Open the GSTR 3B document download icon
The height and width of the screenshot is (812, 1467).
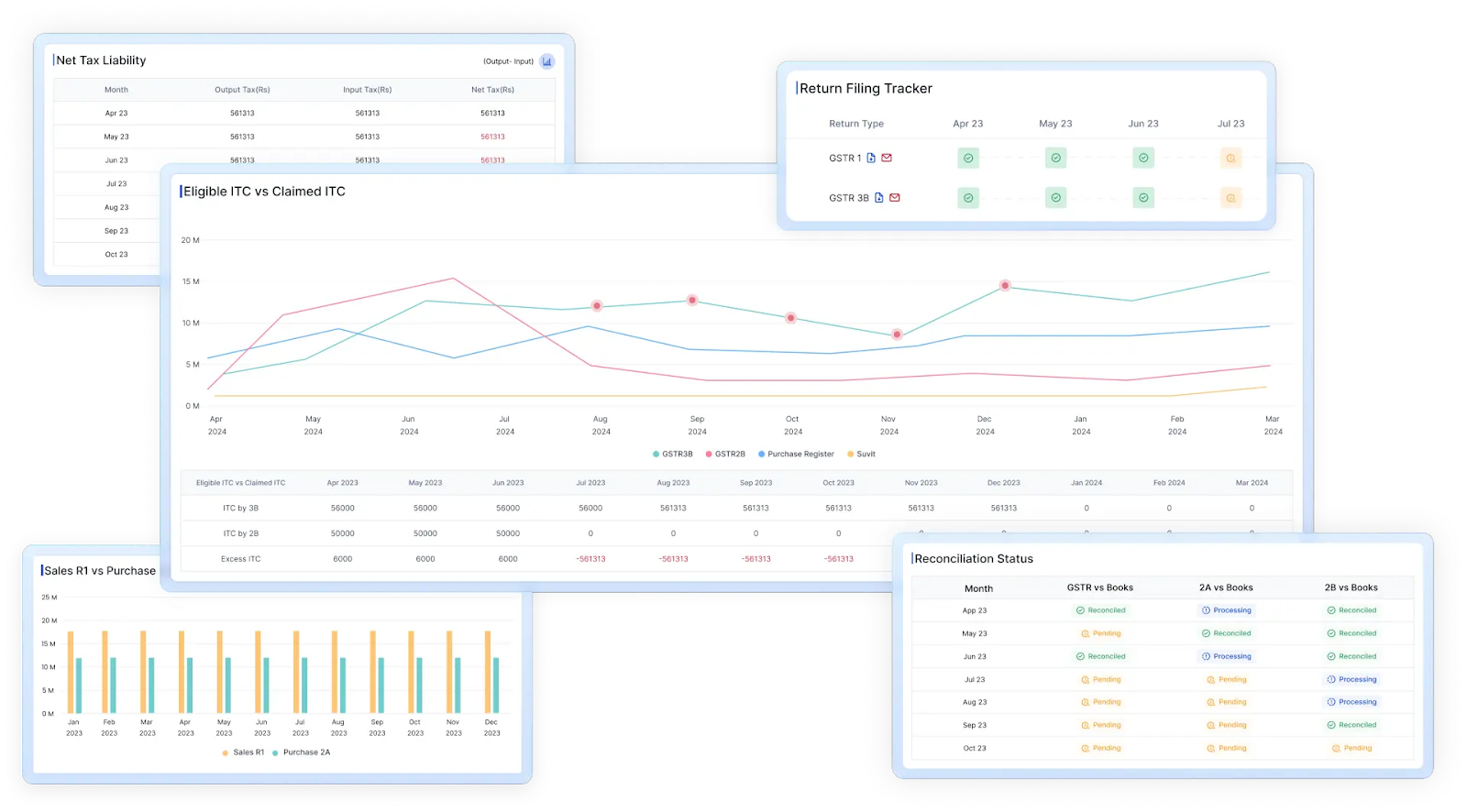click(x=879, y=197)
